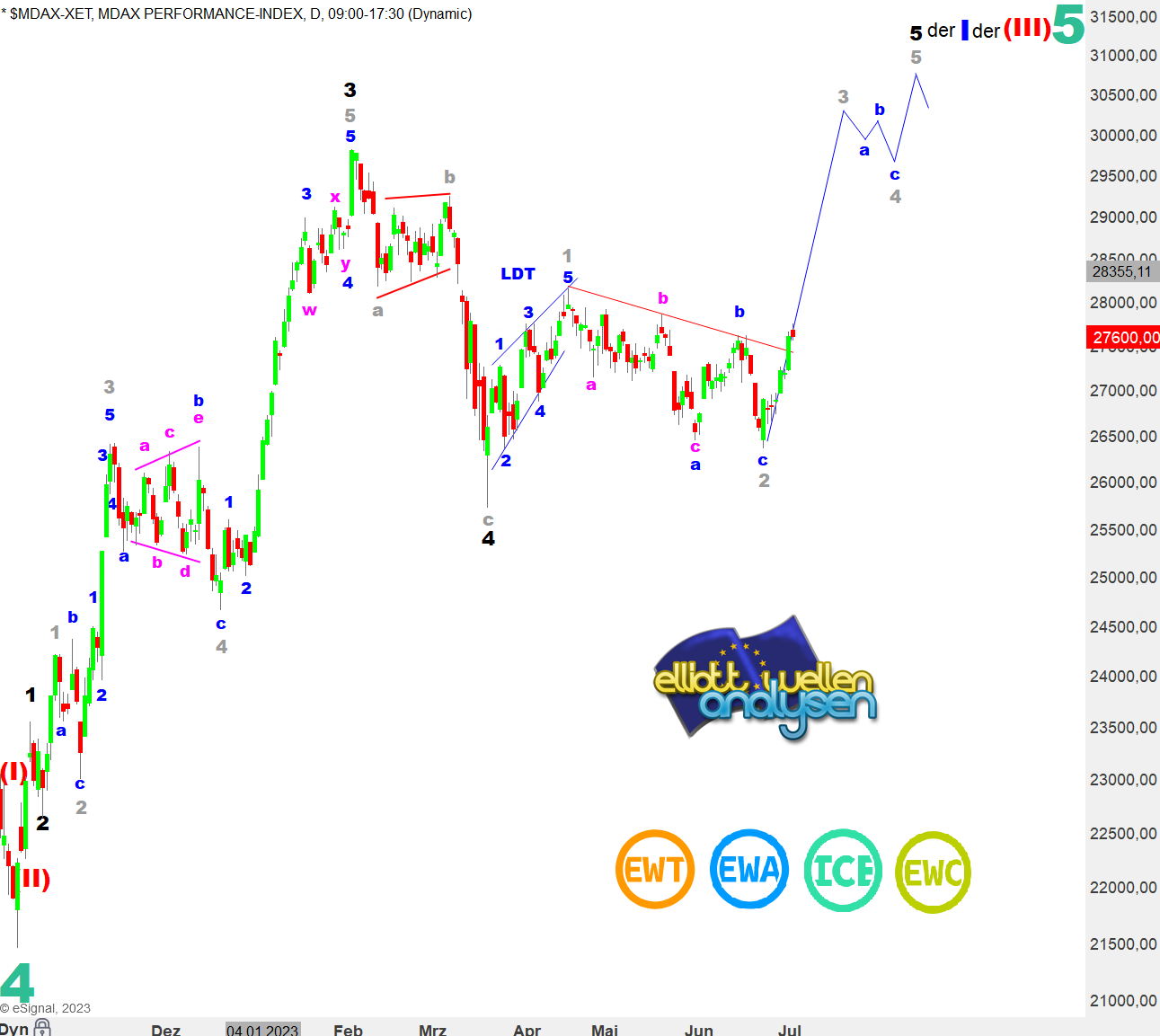Click the blue EWA circle icon
1160x1036 pixels.
click(x=749, y=870)
